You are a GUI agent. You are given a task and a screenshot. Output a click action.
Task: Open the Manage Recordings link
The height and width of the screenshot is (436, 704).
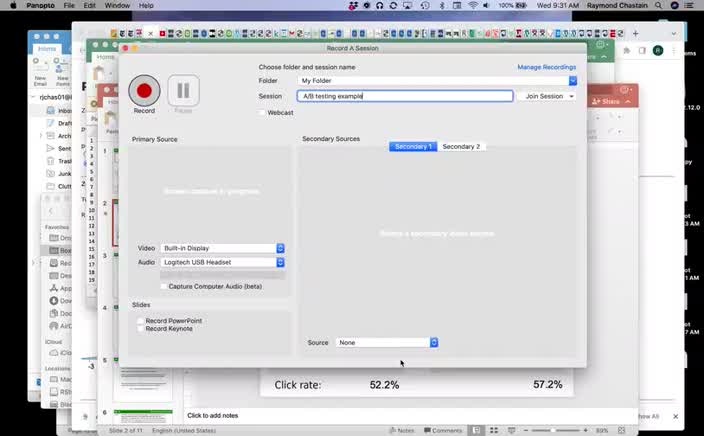(x=546, y=67)
